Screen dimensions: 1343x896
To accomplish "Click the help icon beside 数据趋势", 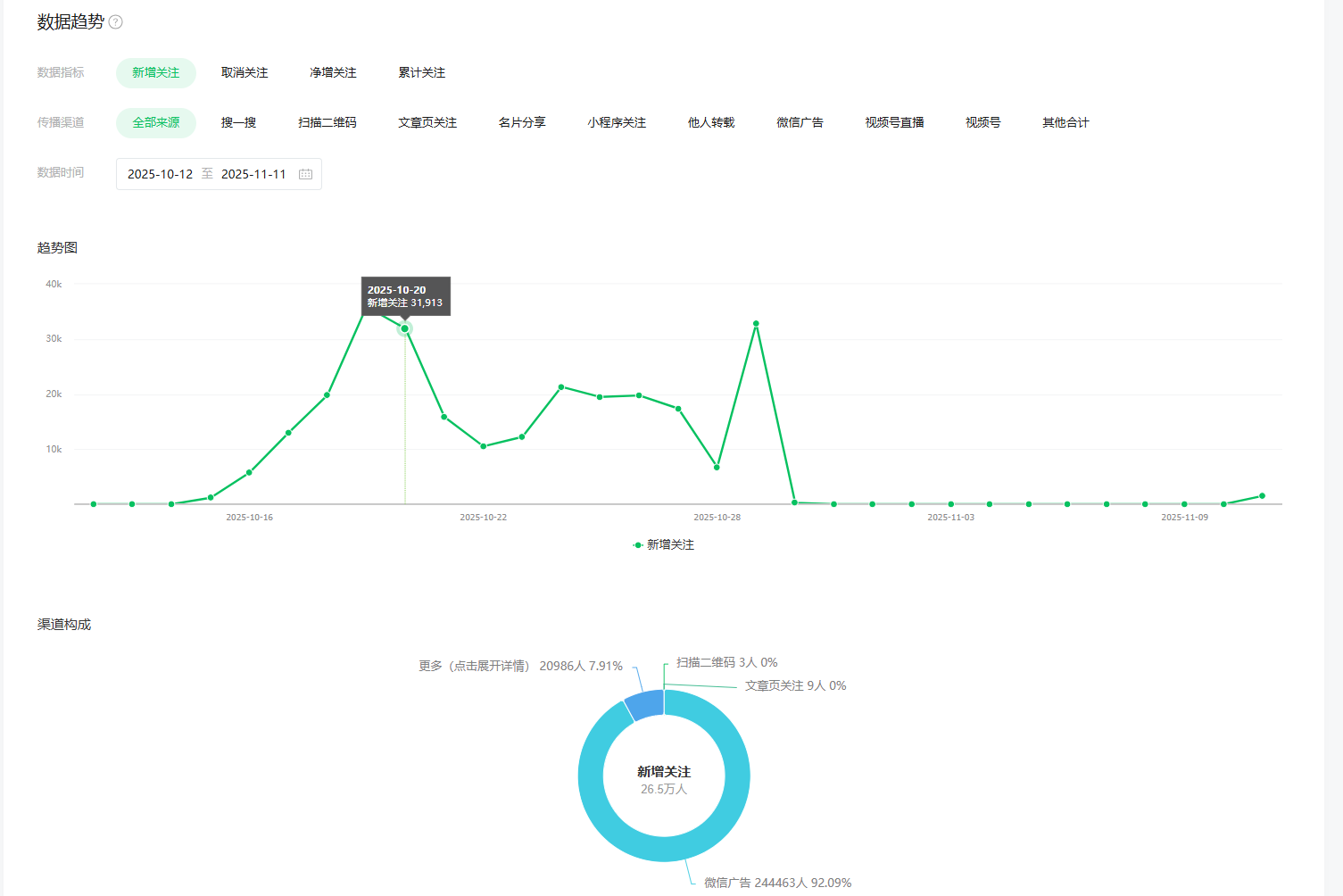I will [x=115, y=22].
